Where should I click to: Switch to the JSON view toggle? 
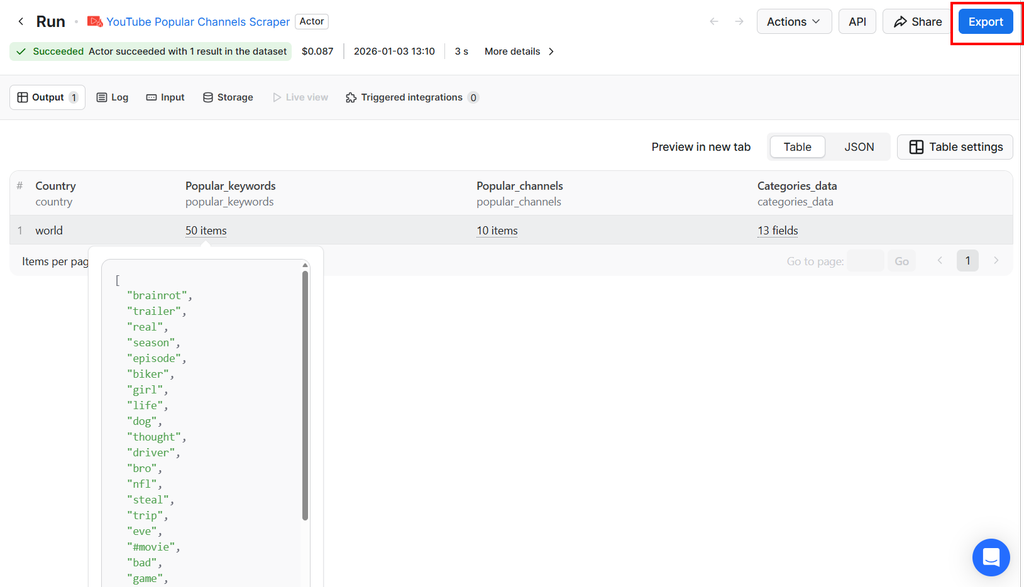pos(859,147)
